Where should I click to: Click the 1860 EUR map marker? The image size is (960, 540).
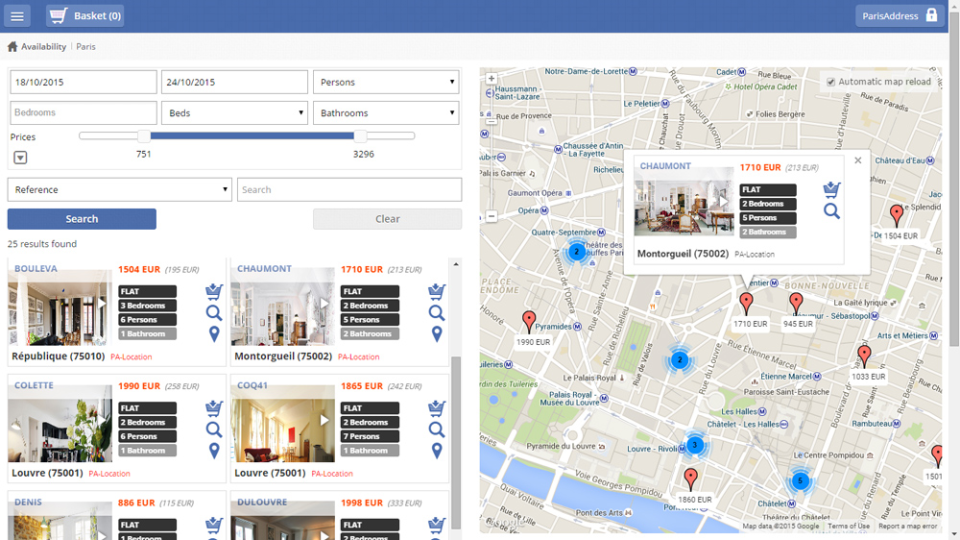(x=691, y=479)
